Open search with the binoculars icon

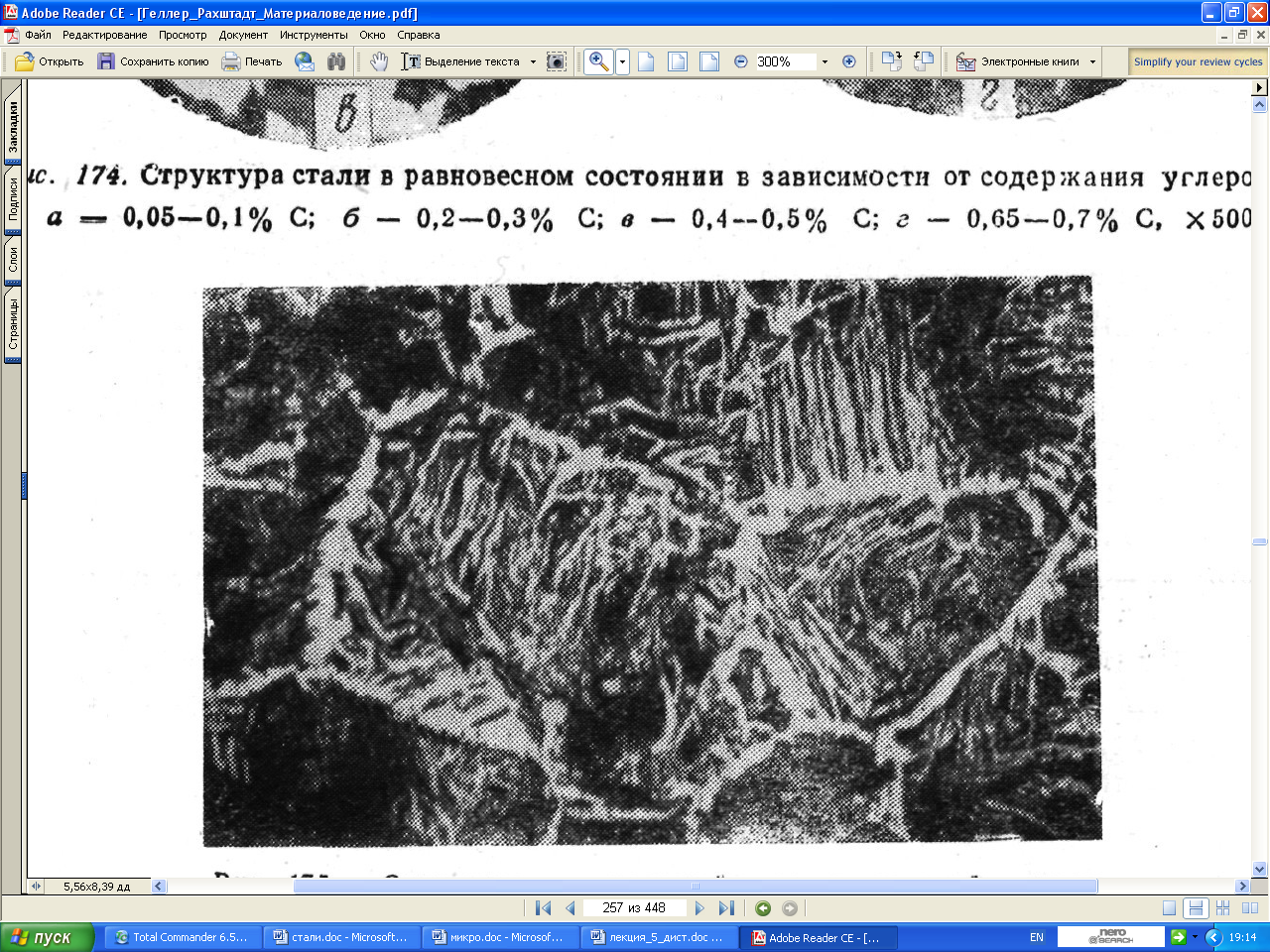[x=336, y=61]
